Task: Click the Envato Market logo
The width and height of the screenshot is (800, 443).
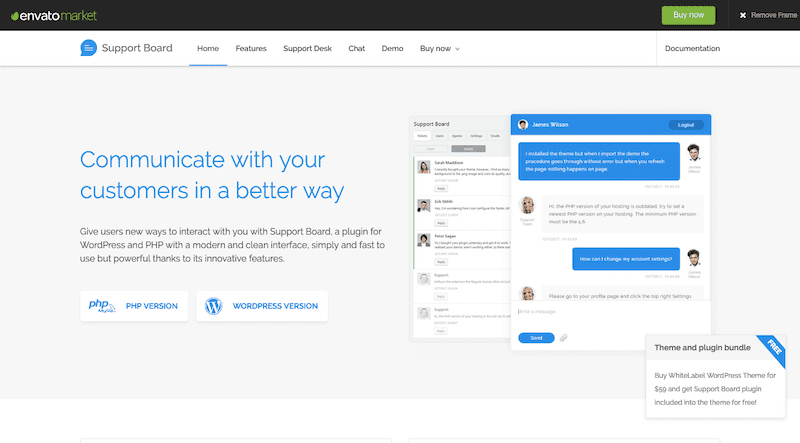Action: tap(54, 16)
